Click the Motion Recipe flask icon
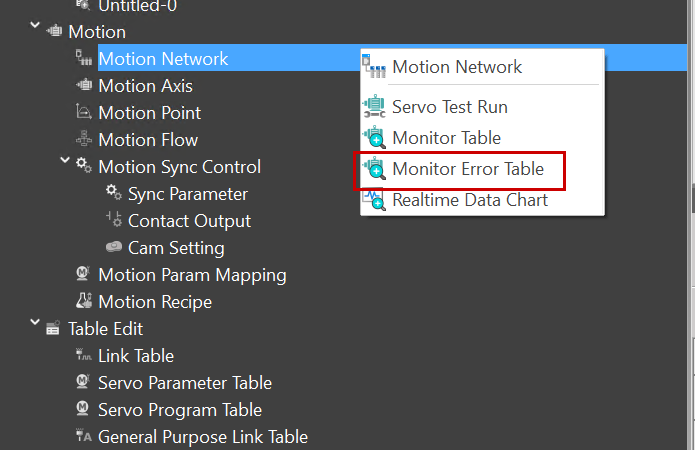 point(84,302)
